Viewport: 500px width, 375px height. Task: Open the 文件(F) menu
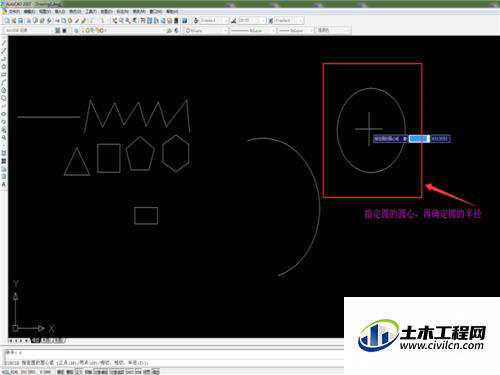click(14, 11)
